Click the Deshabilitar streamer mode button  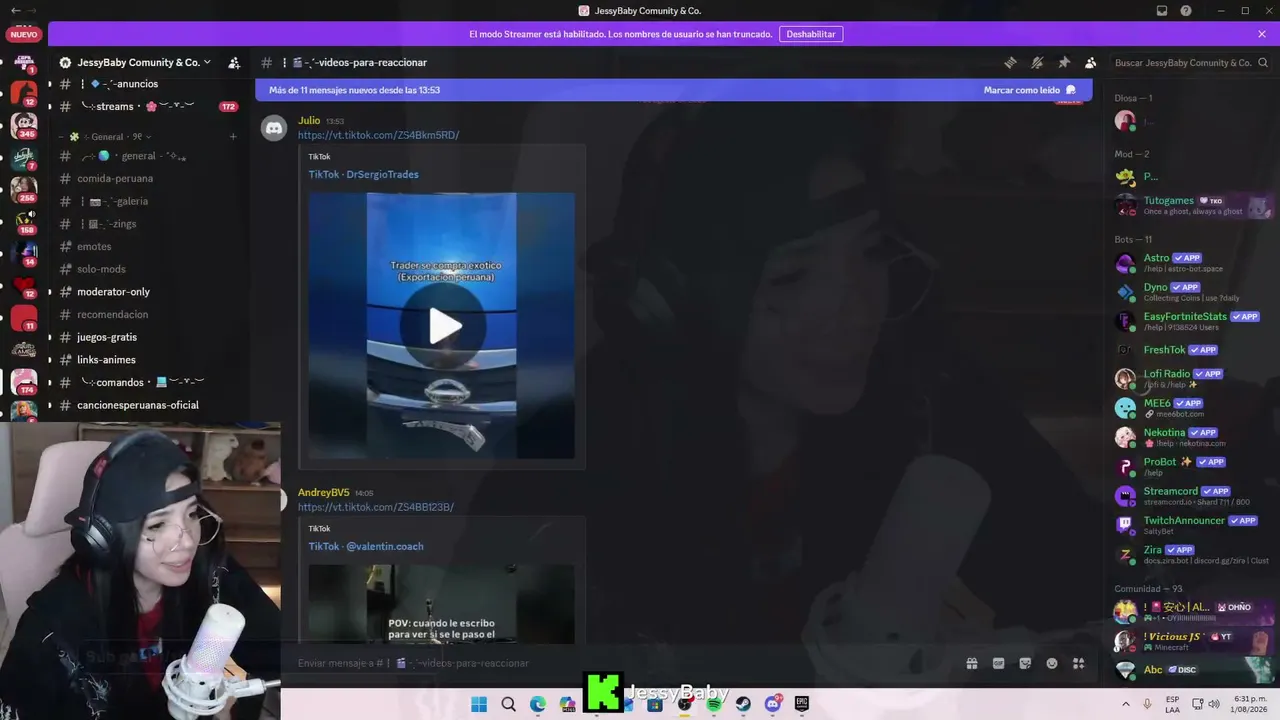click(811, 34)
